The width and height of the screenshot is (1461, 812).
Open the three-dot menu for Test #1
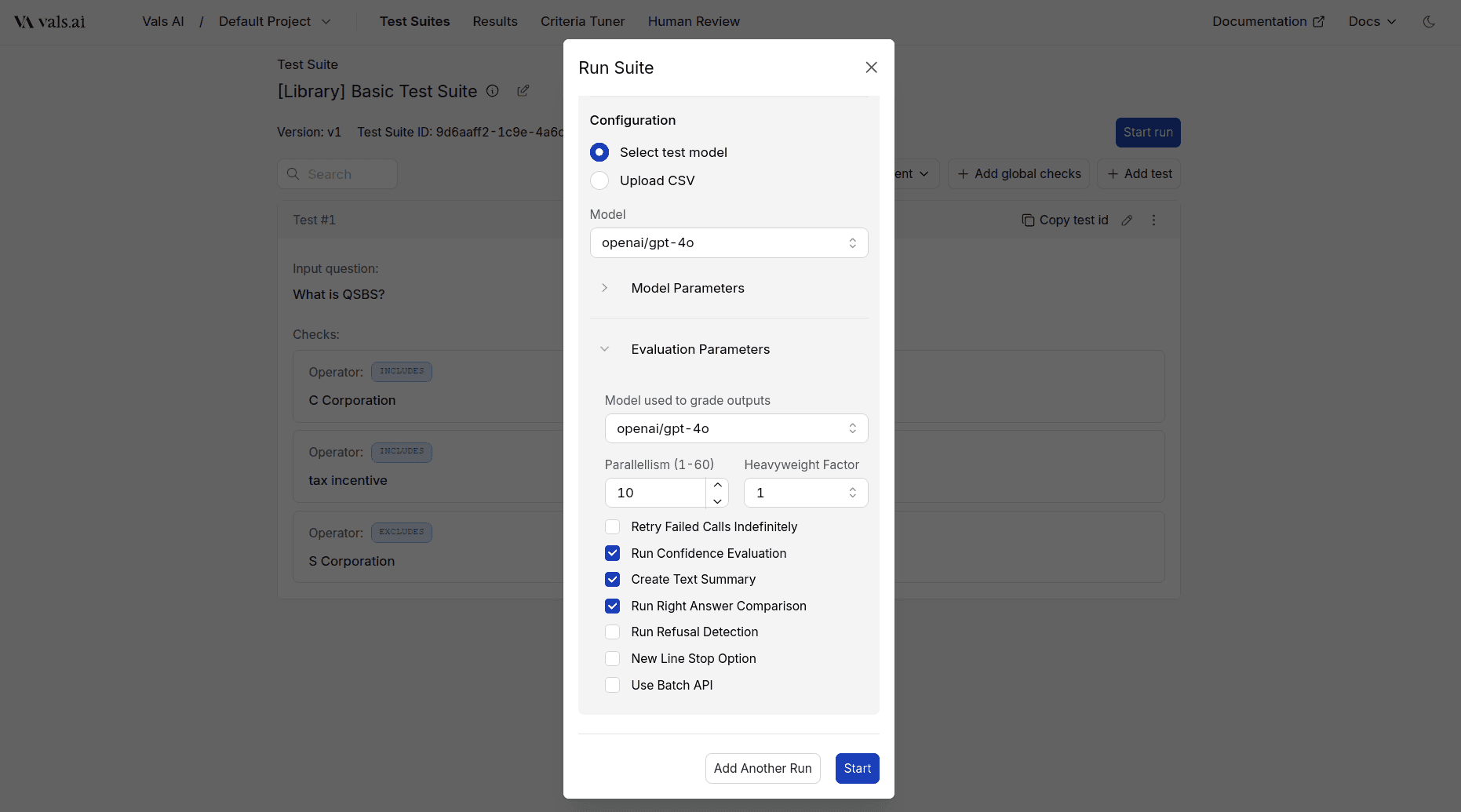pyautogui.click(x=1153, y=220)
